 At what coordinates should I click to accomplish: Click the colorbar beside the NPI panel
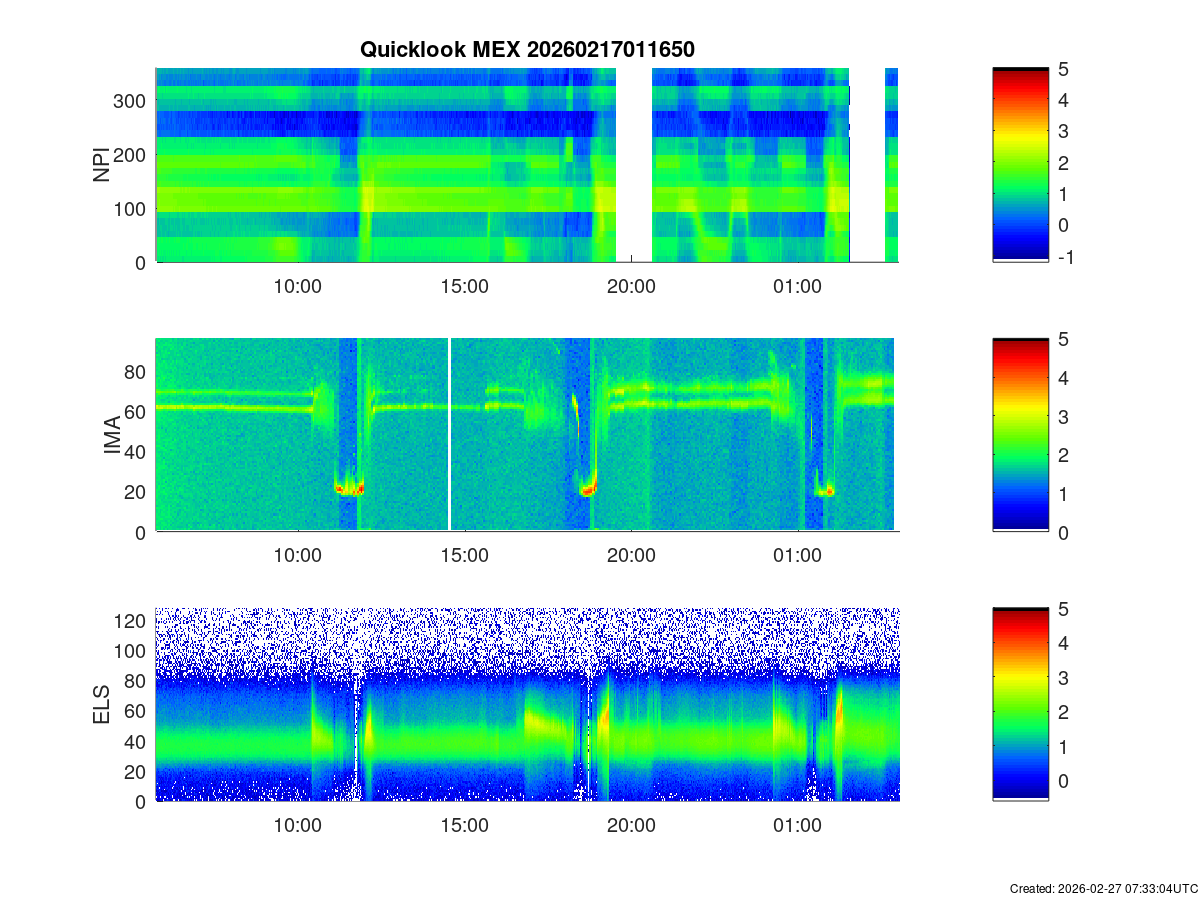1020,164
